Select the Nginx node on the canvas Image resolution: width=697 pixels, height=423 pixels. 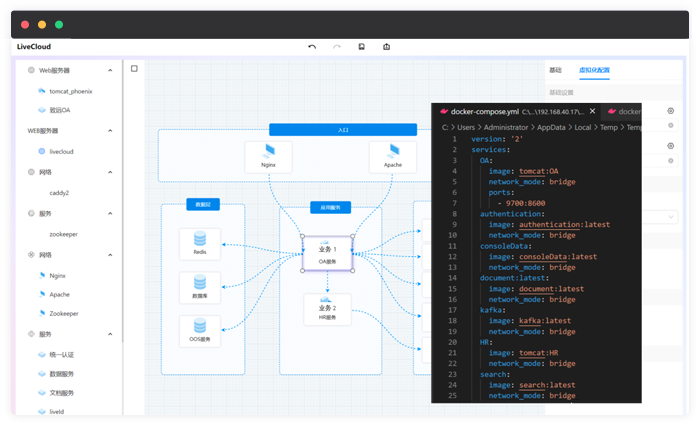[x=268, y=155]
